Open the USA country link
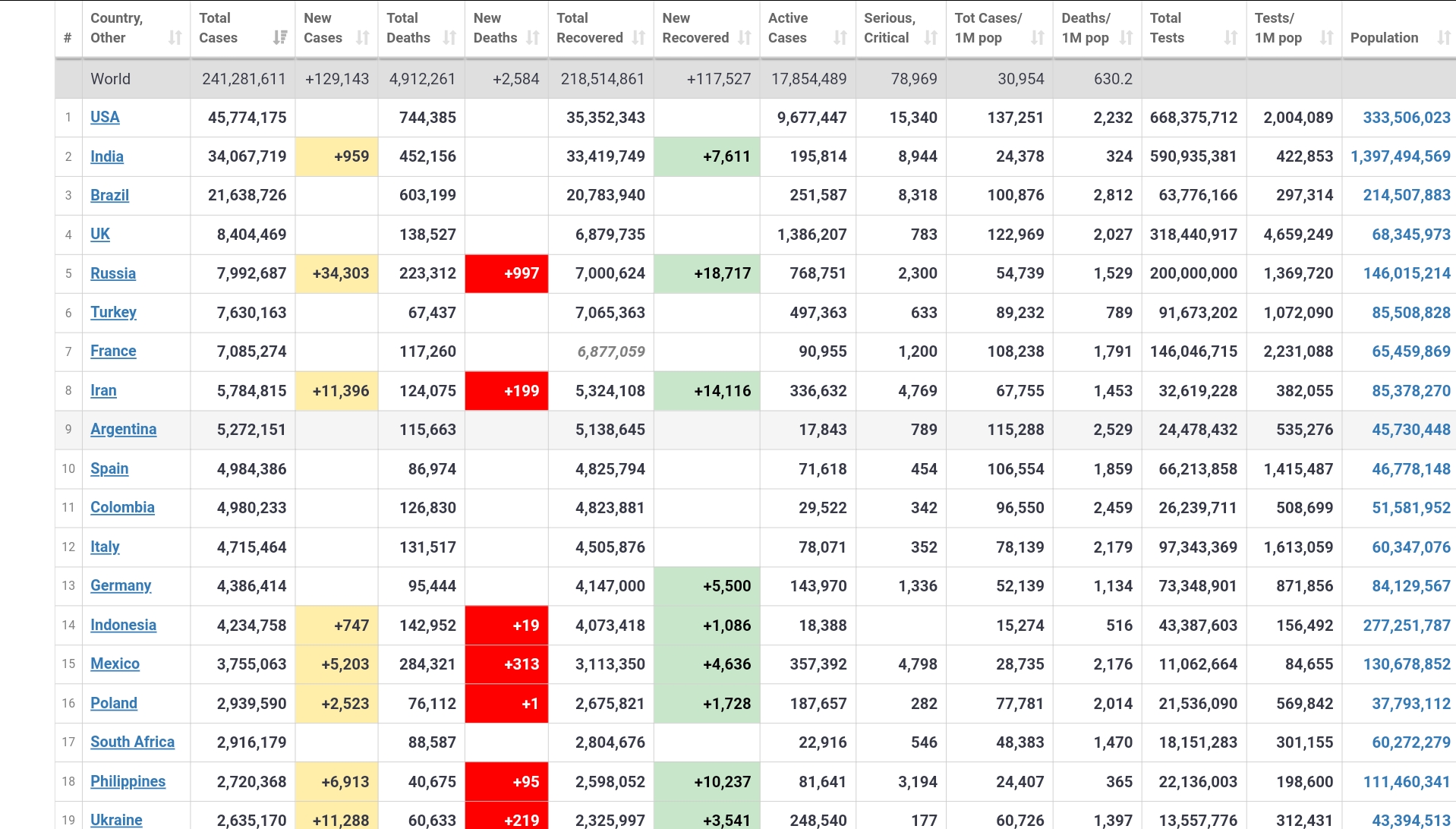Viewport: 1456px width, 829px height. pos(105,117)
